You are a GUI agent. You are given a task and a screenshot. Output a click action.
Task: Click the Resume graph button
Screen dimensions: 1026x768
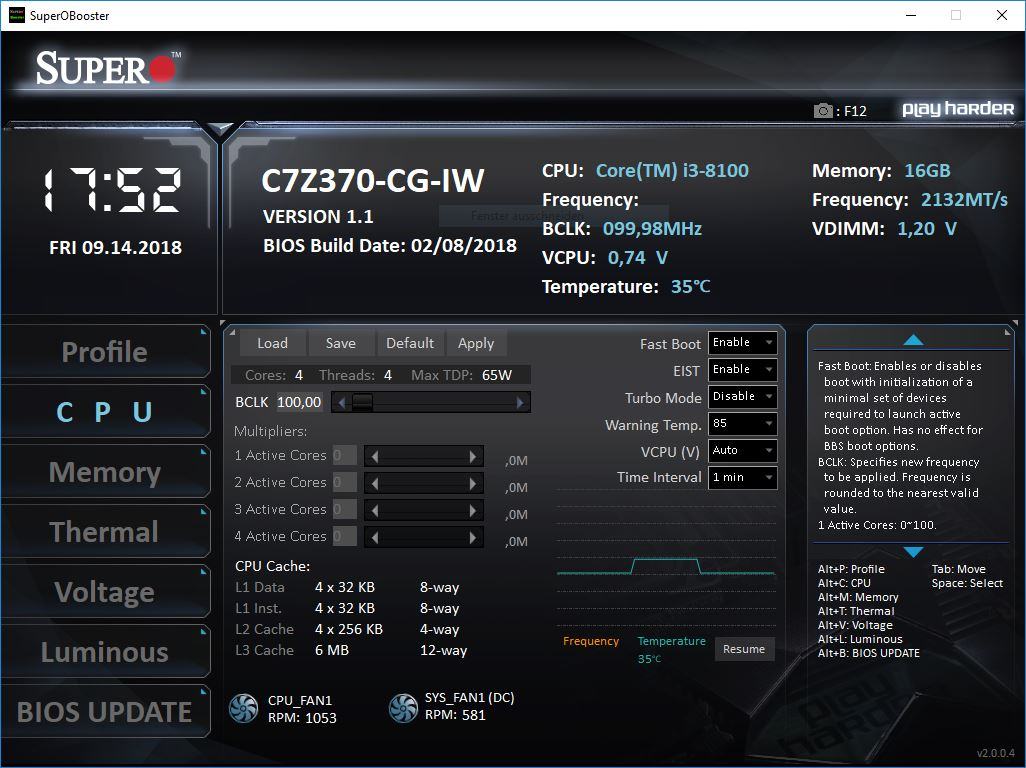click(744, 649)
